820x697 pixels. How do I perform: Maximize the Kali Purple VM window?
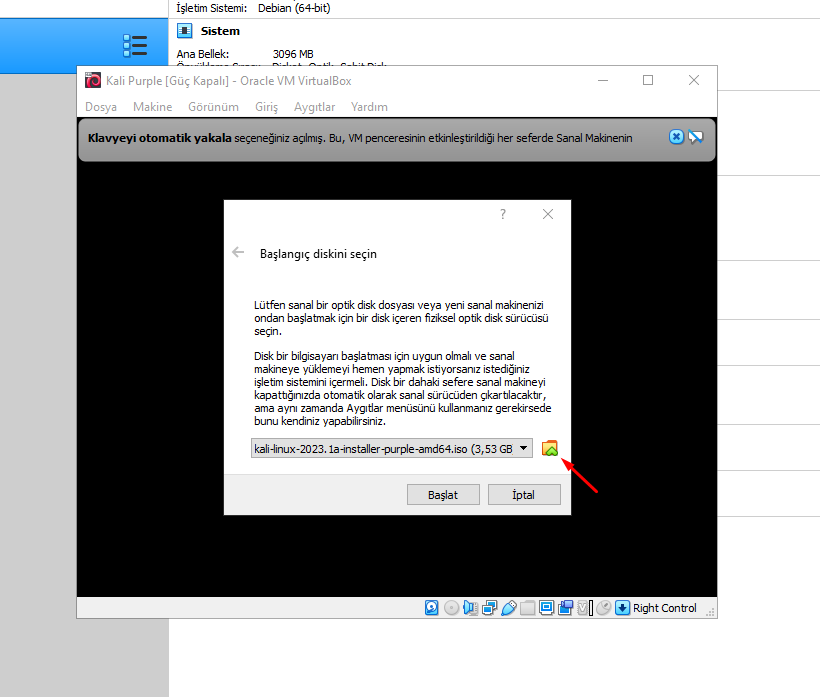coord(648,81)
